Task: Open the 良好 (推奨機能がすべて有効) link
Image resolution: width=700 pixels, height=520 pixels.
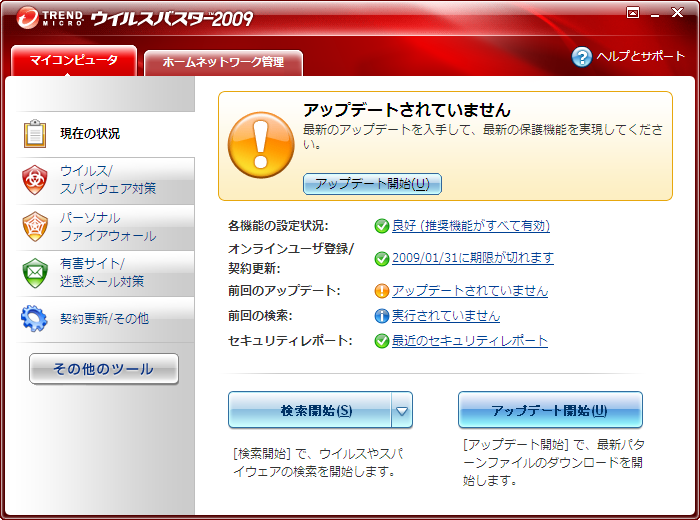Action: 471,226
